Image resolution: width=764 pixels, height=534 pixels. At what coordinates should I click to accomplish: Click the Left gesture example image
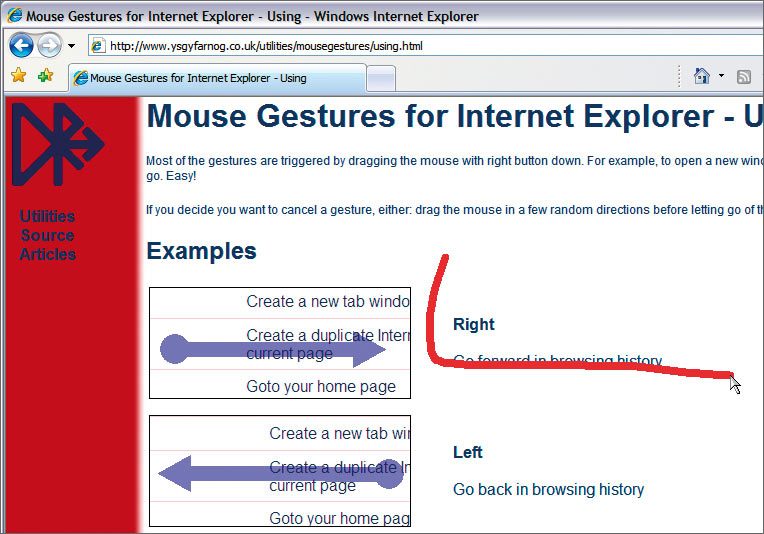tap(280, 471)
